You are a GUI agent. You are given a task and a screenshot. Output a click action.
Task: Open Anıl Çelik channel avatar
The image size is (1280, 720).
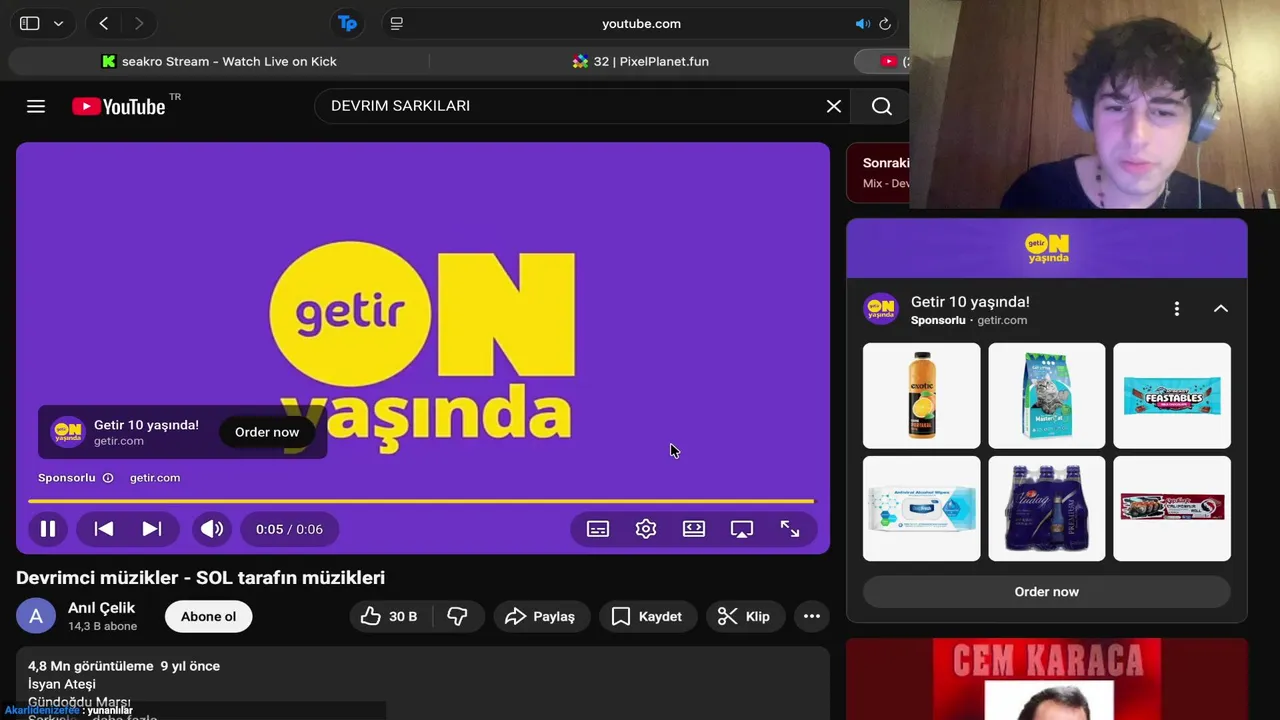click(x=36, y=616)
